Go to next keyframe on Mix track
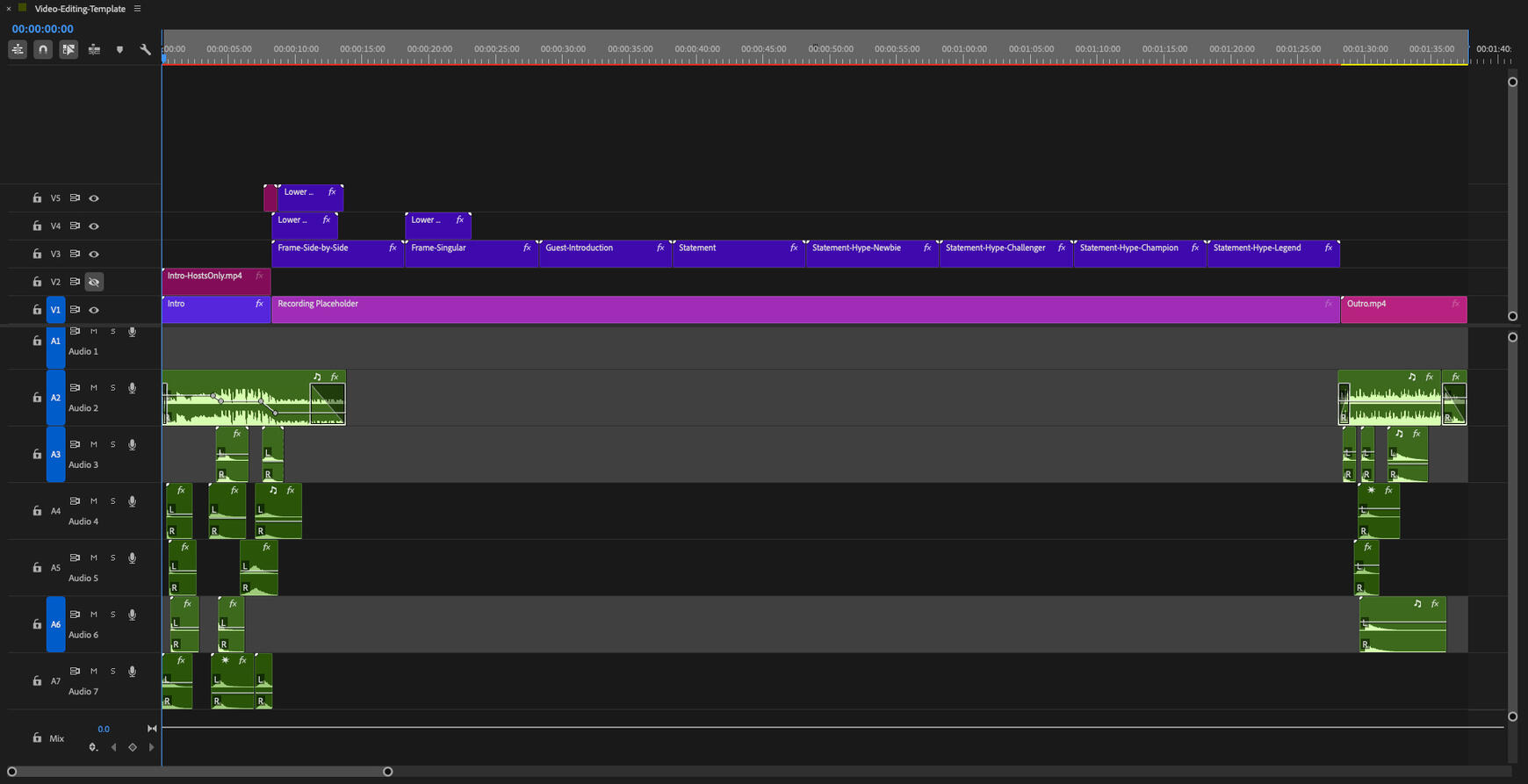Viewport: 1528px width, 784px height. 151,747
